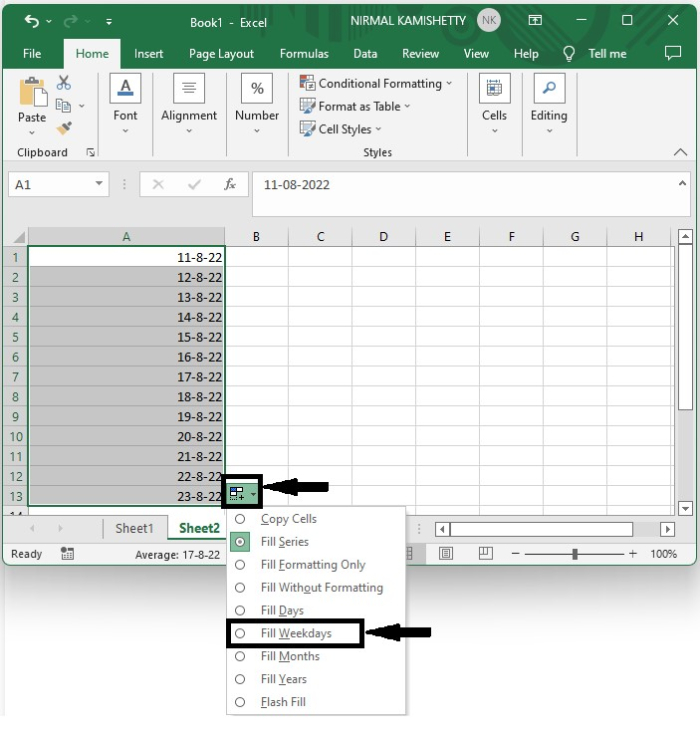Open the File tab
700x732 pixels.
[32, 54]
